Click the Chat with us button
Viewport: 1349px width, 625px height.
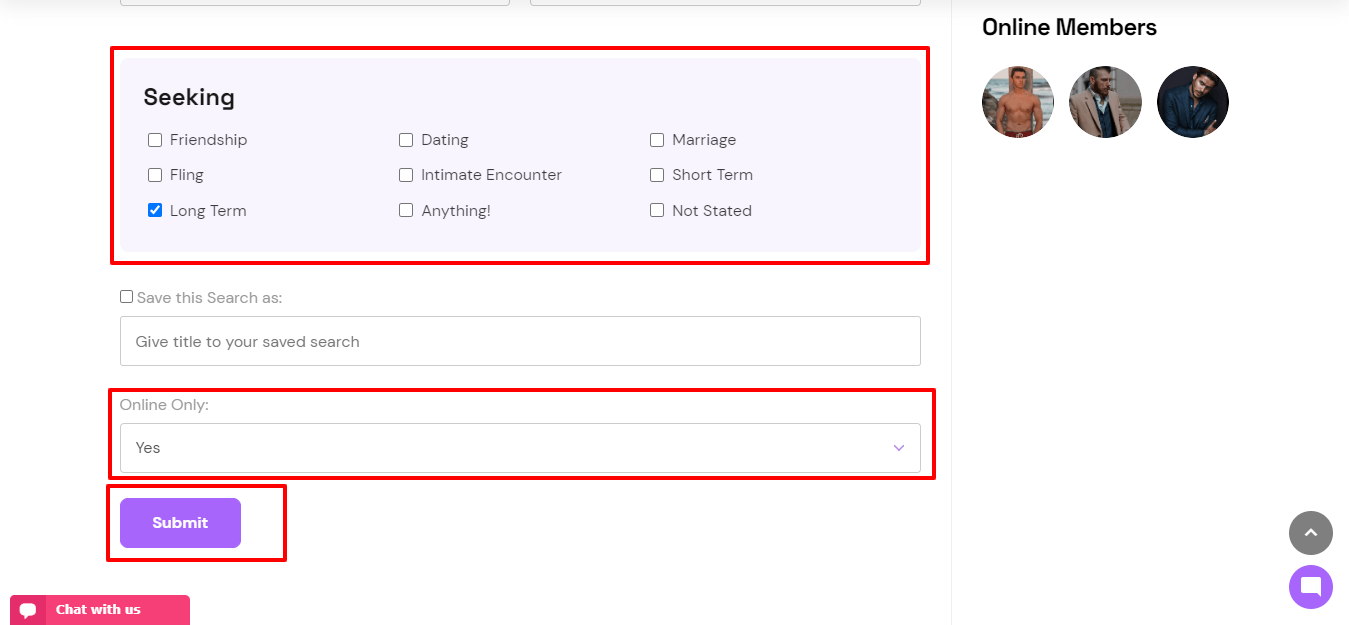pyautogui.click(x=100, y=610)
